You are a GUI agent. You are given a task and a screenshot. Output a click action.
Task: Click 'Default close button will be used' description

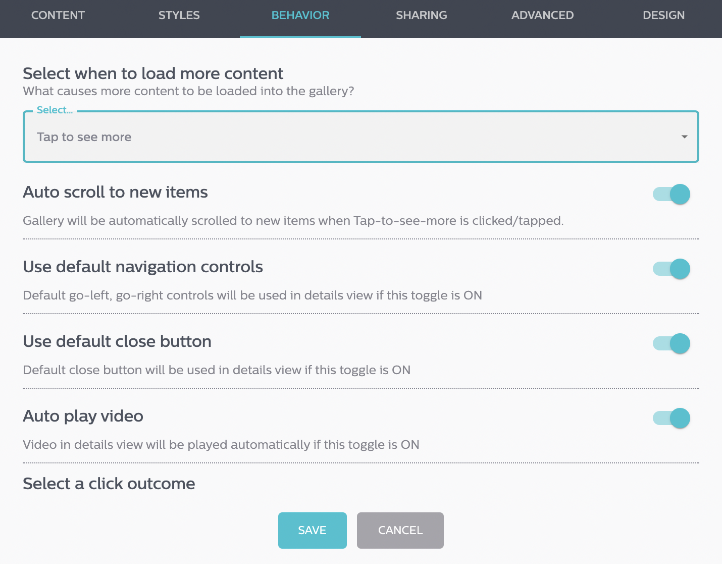point(216,370)
